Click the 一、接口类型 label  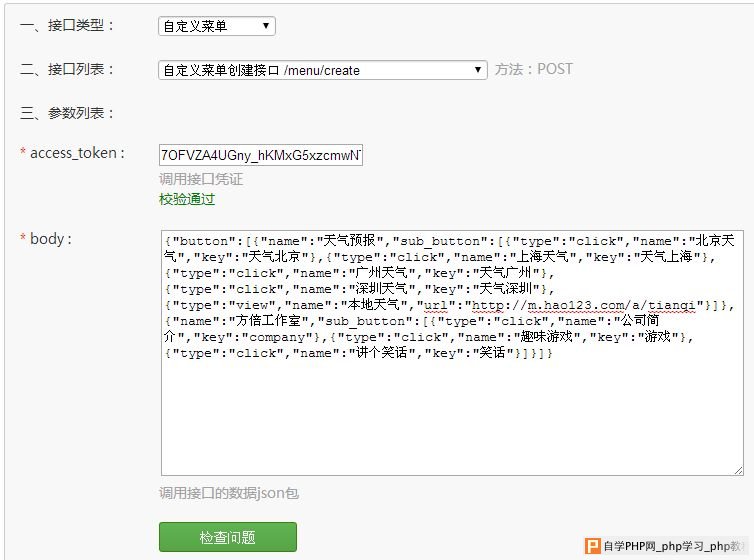[x=67, y=25]
